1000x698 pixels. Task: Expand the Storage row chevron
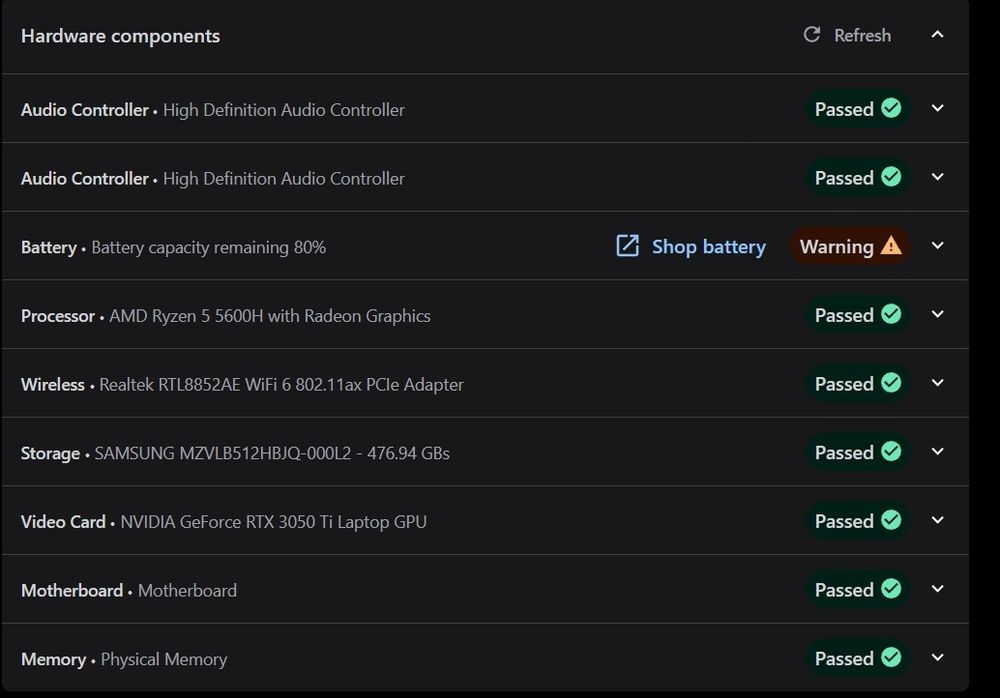[x=937, y=452]
